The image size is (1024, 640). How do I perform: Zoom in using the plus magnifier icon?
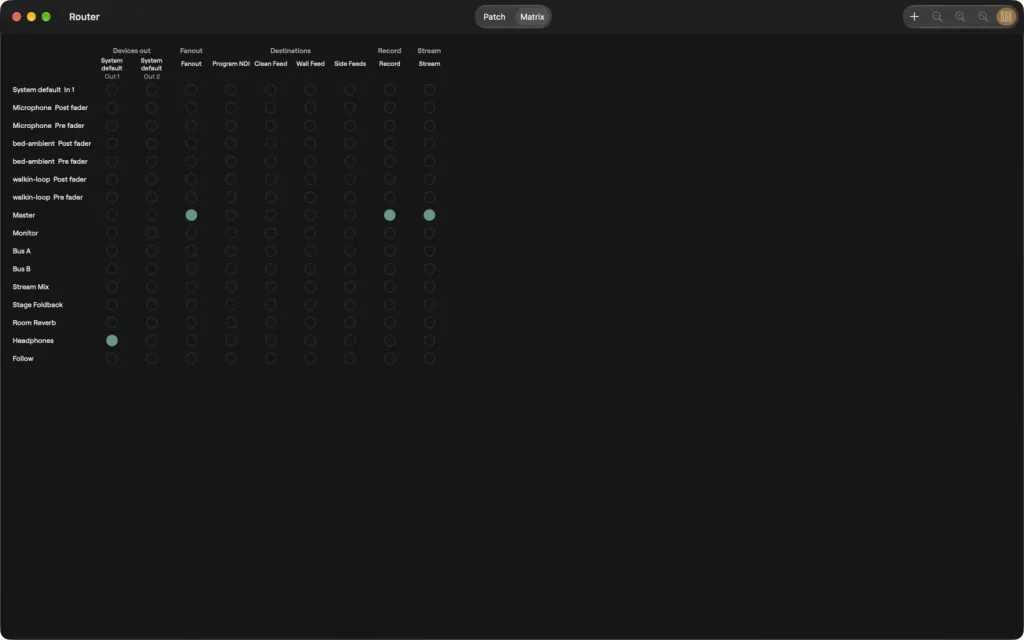[960, 17]
